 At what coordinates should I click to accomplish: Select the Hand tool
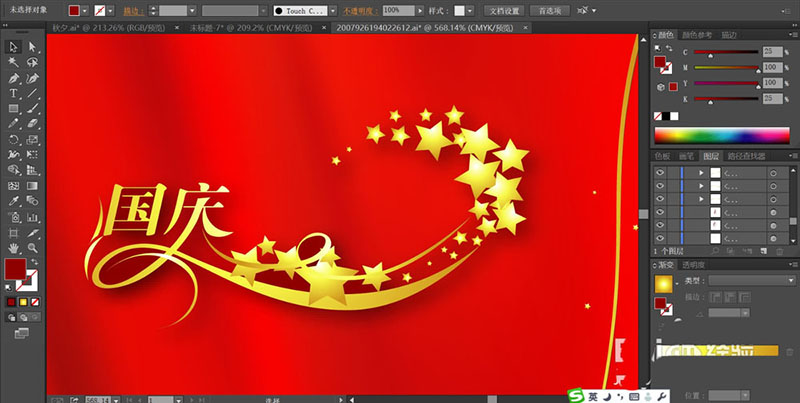tap(14, 248)
